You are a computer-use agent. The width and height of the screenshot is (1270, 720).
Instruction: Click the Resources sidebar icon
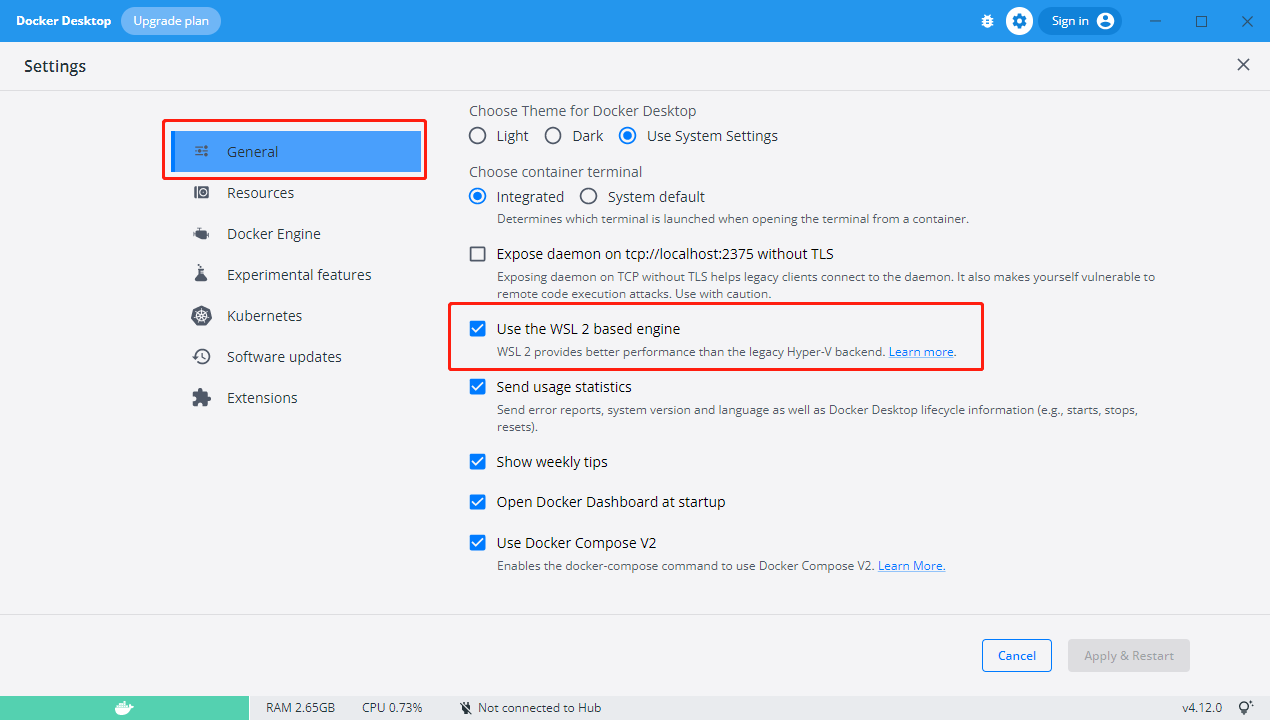tap(201, 193)
